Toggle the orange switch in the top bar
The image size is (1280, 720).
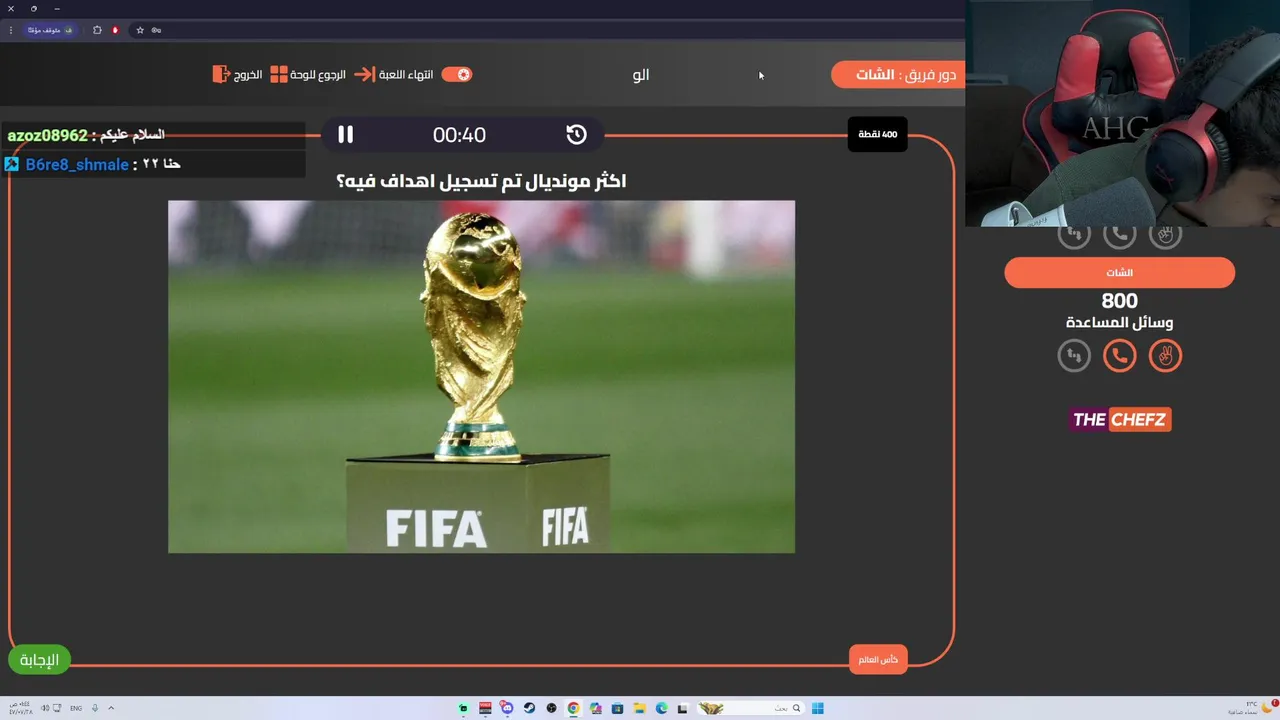(x=457, y=74)
